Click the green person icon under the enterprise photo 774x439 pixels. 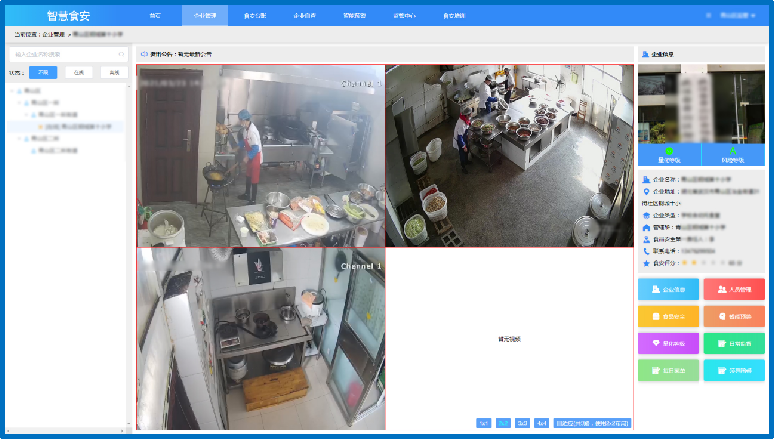(x=732, y=151)
